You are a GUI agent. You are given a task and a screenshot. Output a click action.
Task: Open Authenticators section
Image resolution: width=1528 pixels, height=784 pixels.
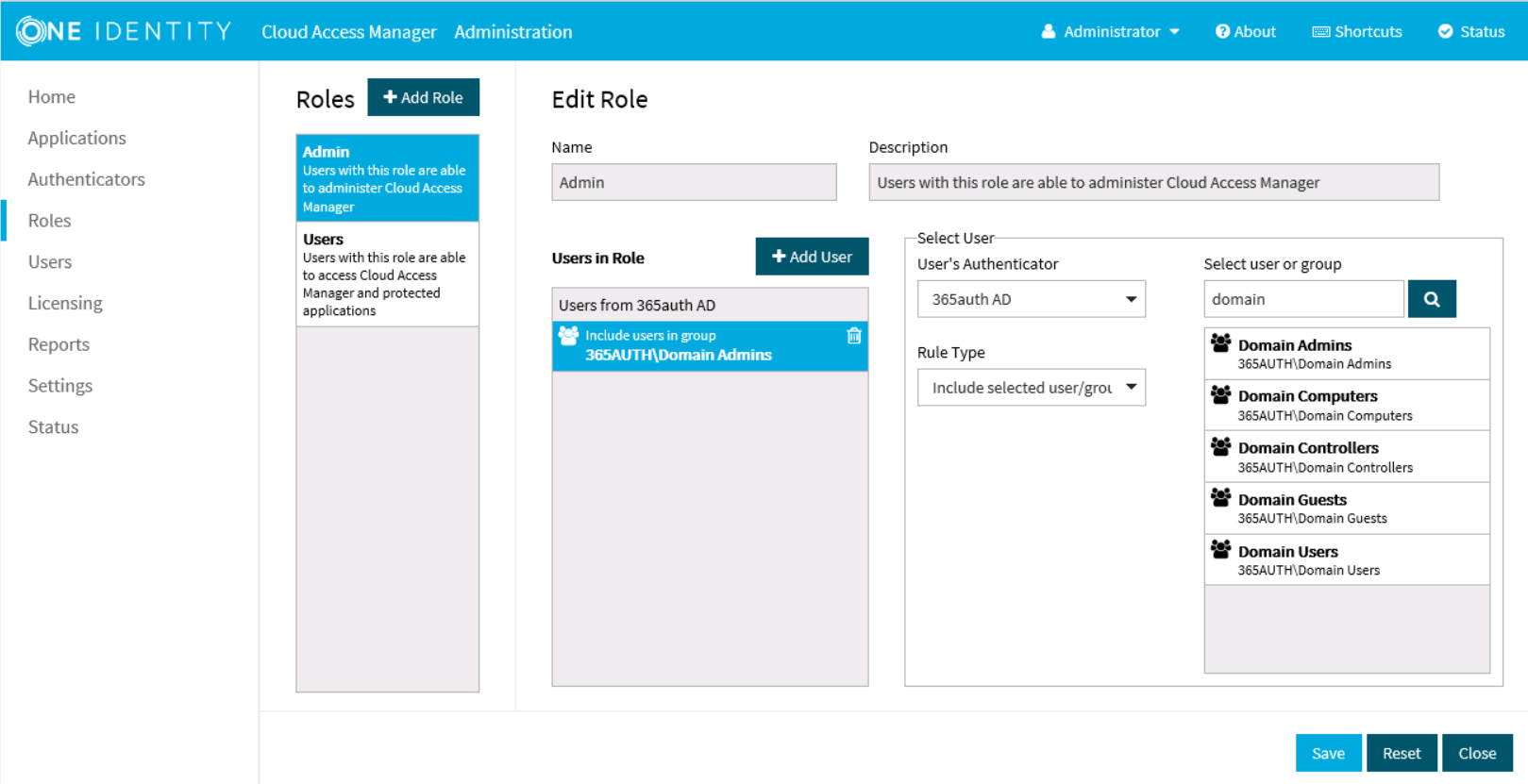click(86, 179)
